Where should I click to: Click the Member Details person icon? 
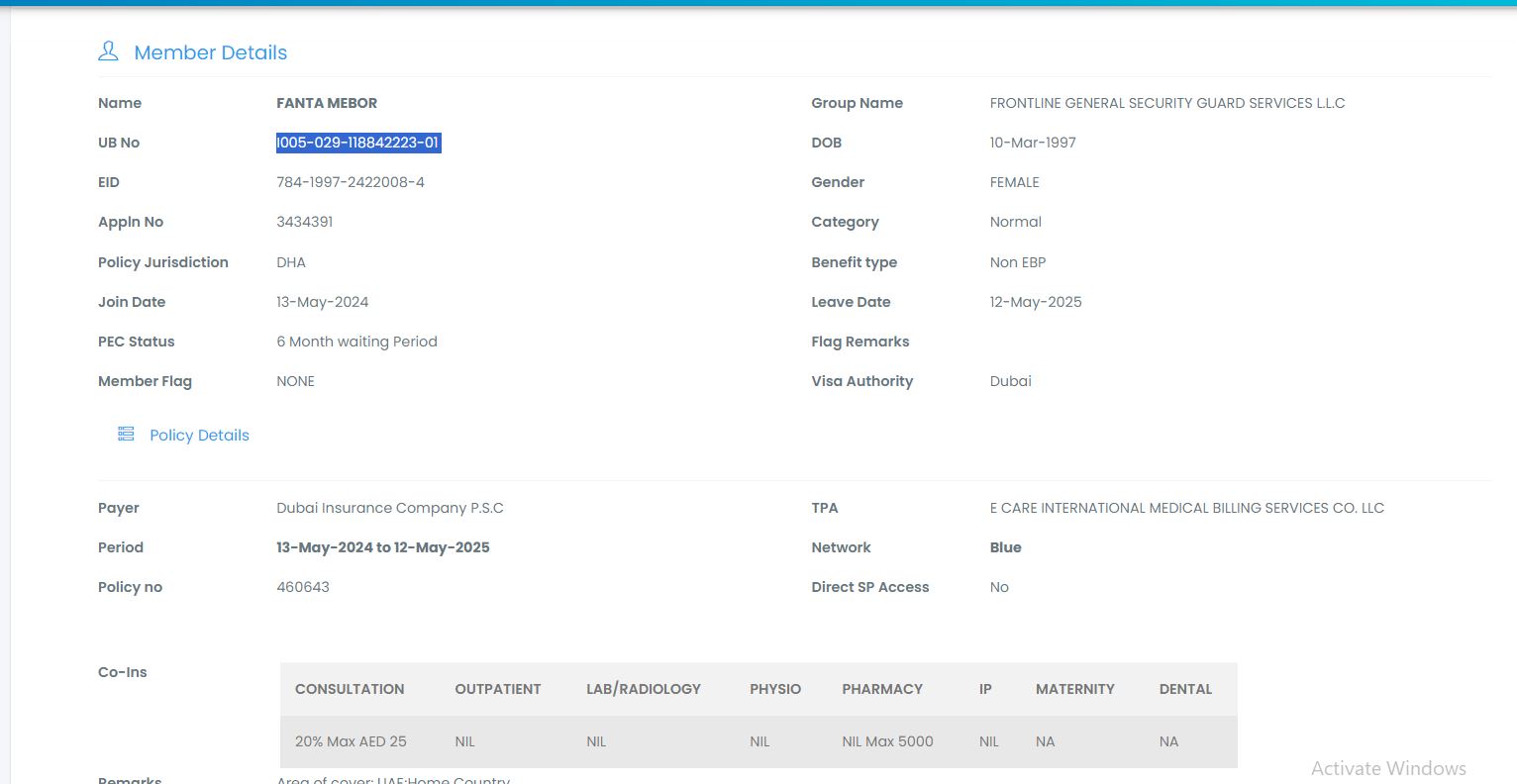coord(108,51)
